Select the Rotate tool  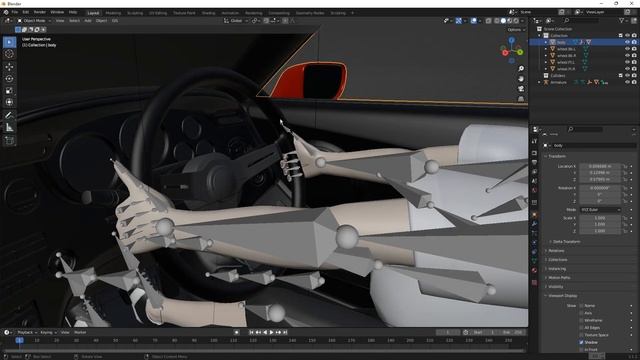tap(9, 78)
